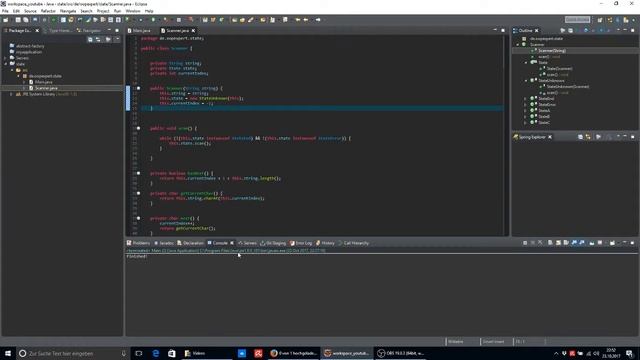Screen dimensions: 640x360
Task: Click the Windows Start button
Action: 8,353
